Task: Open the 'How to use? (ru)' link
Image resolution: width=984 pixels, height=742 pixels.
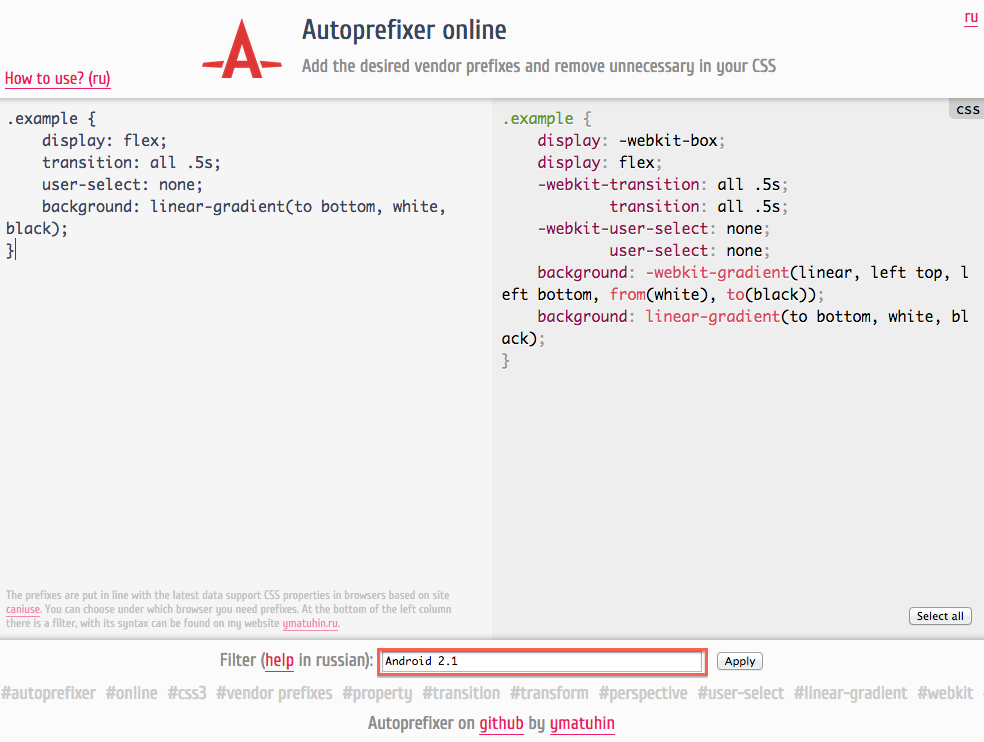Action: coord(58,78)
